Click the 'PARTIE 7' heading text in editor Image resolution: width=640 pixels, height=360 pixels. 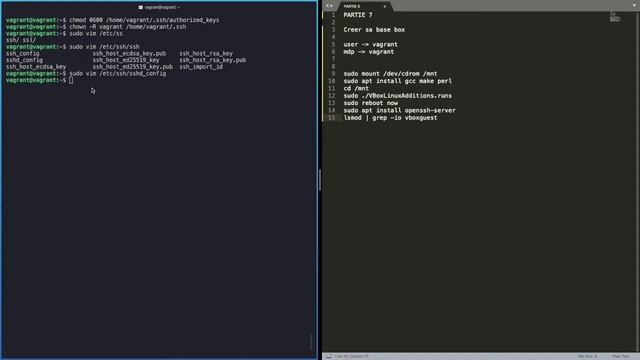tap(358, 15)
